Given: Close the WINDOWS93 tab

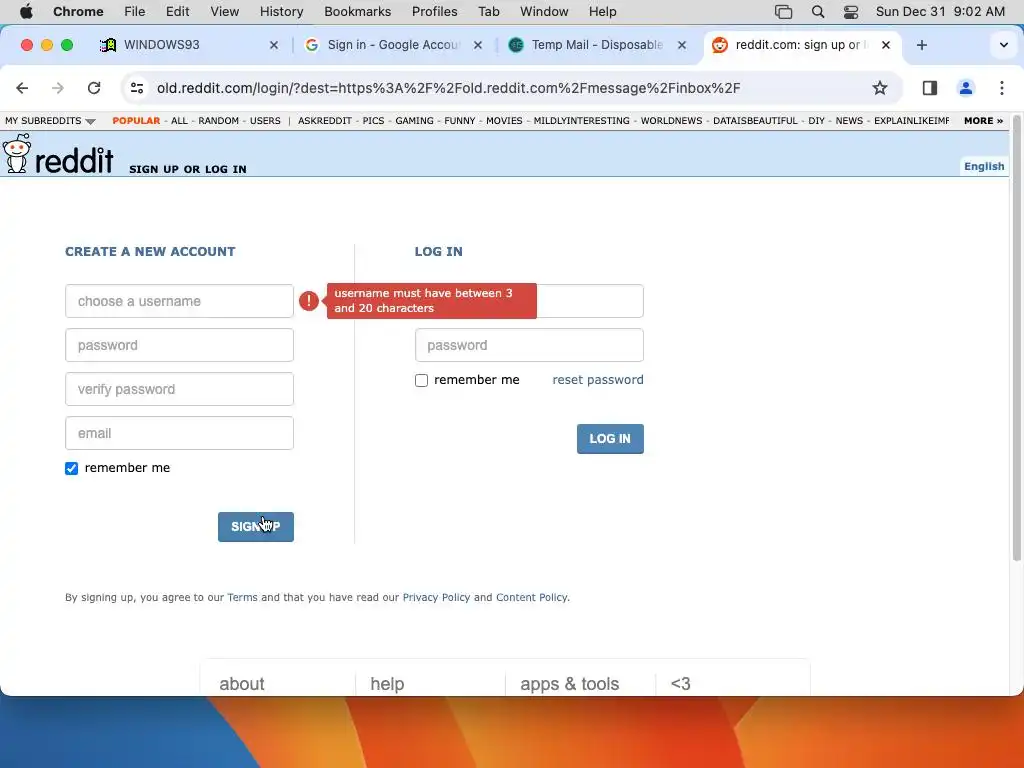Looking at the screenshot, I should coord(274,45).
